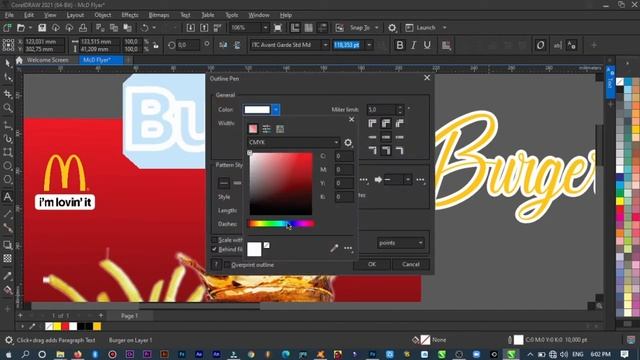Click the Import icon in standard toolbar
The width and height of the screenshot is (640, 360).
(191, 28)
